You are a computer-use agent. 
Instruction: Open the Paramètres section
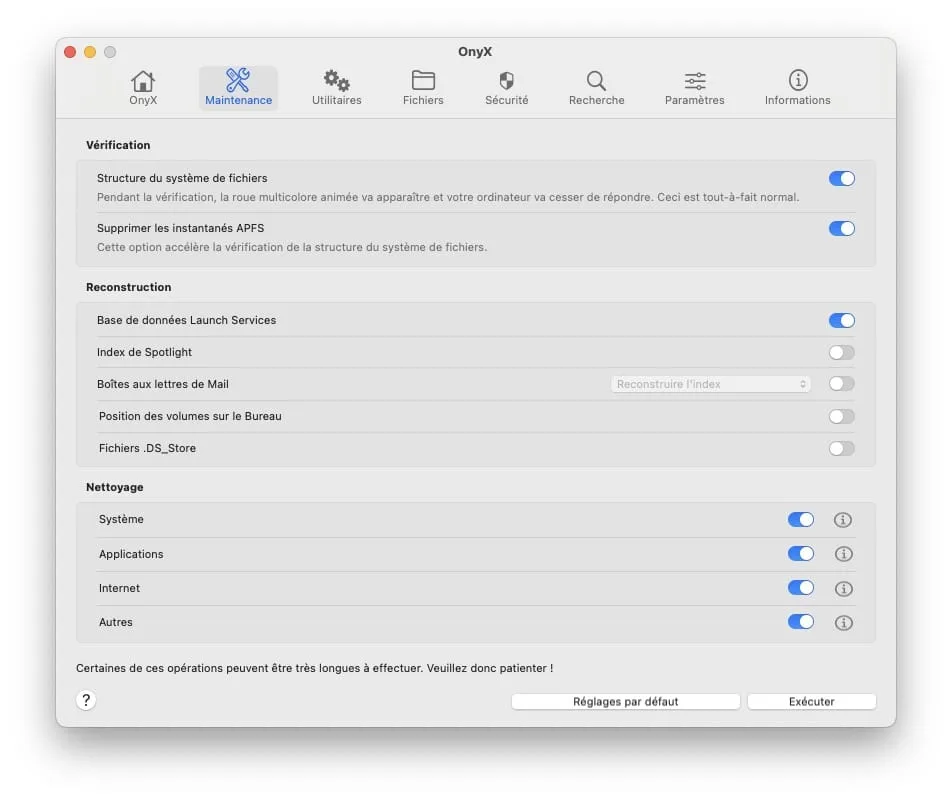tap(693, 86)
